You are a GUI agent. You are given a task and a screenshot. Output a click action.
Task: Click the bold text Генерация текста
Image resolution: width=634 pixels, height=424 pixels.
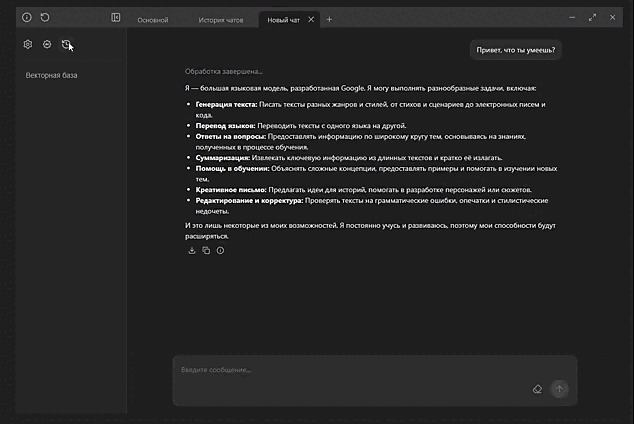(226, 104)
